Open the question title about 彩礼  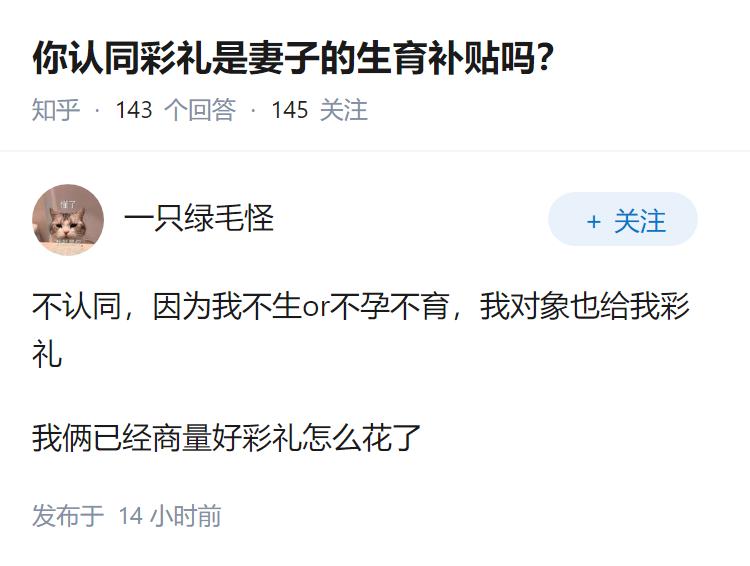click(x=293, y=60)
